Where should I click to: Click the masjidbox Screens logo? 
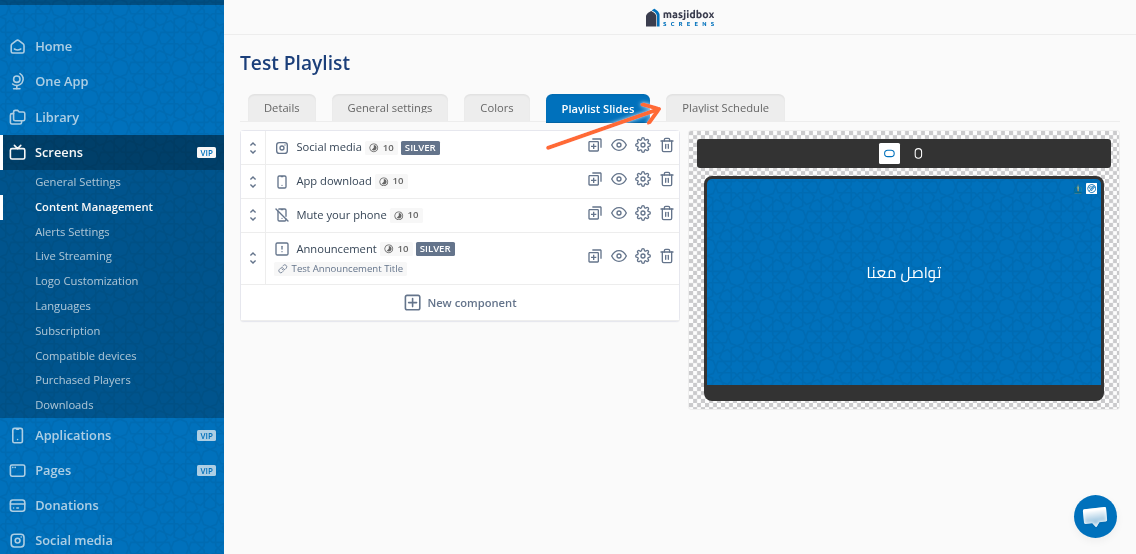pos(680,17)
